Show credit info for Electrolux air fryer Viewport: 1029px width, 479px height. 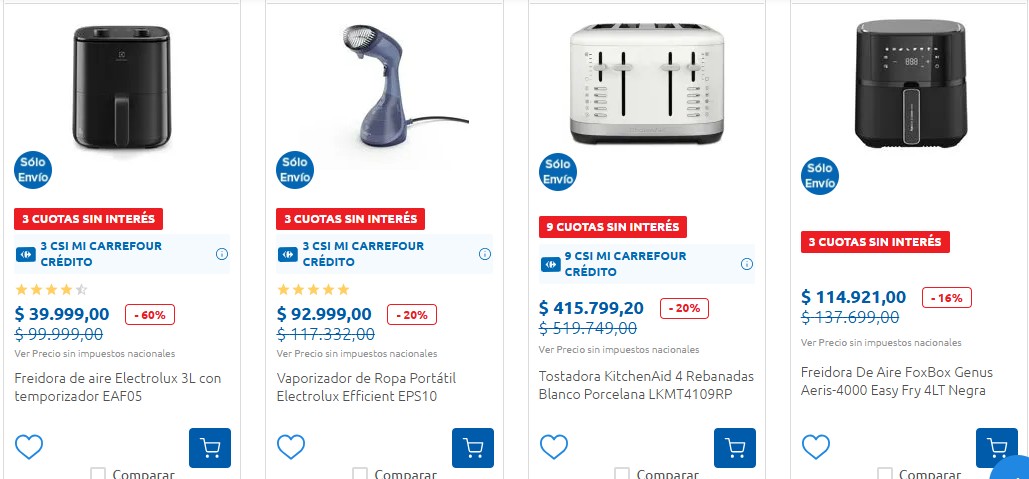[x=222, y=254]
